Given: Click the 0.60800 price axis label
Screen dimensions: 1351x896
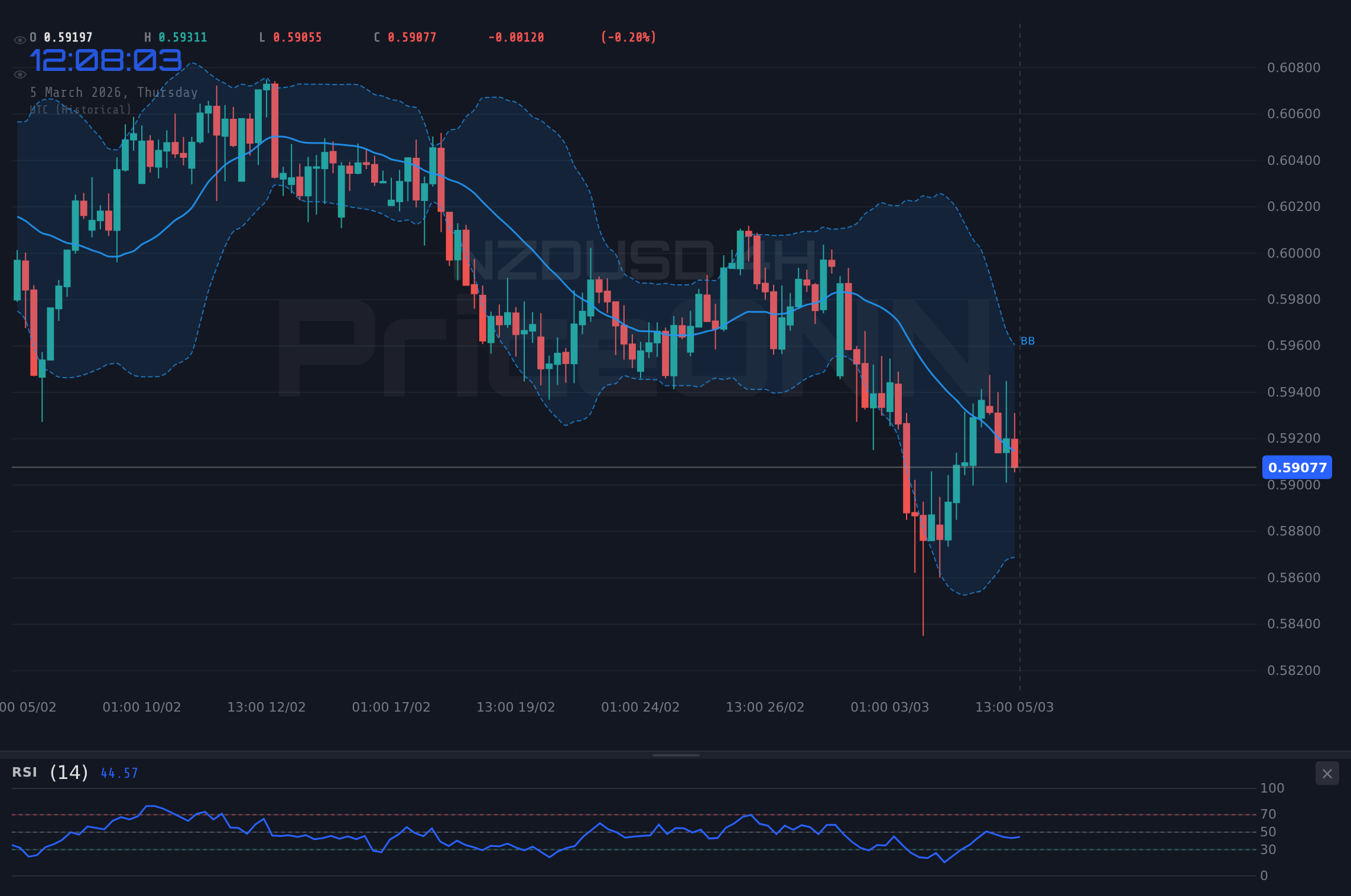Looking at the screenshot, I should [x=1294, y=68].
